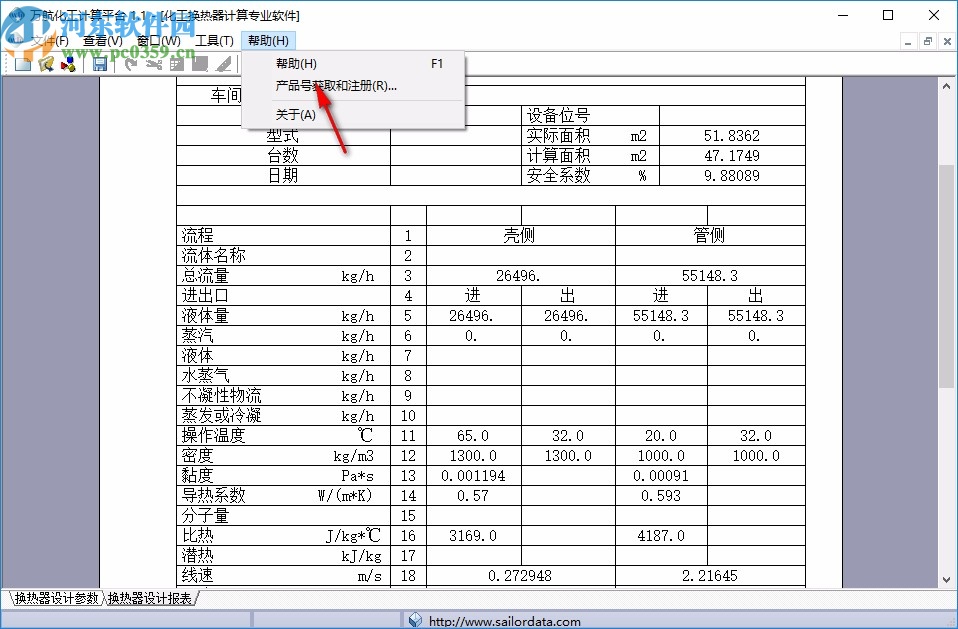Click the 计算面积 value 47.1749
The image size is (958, 629).
(x=731, y=156)
